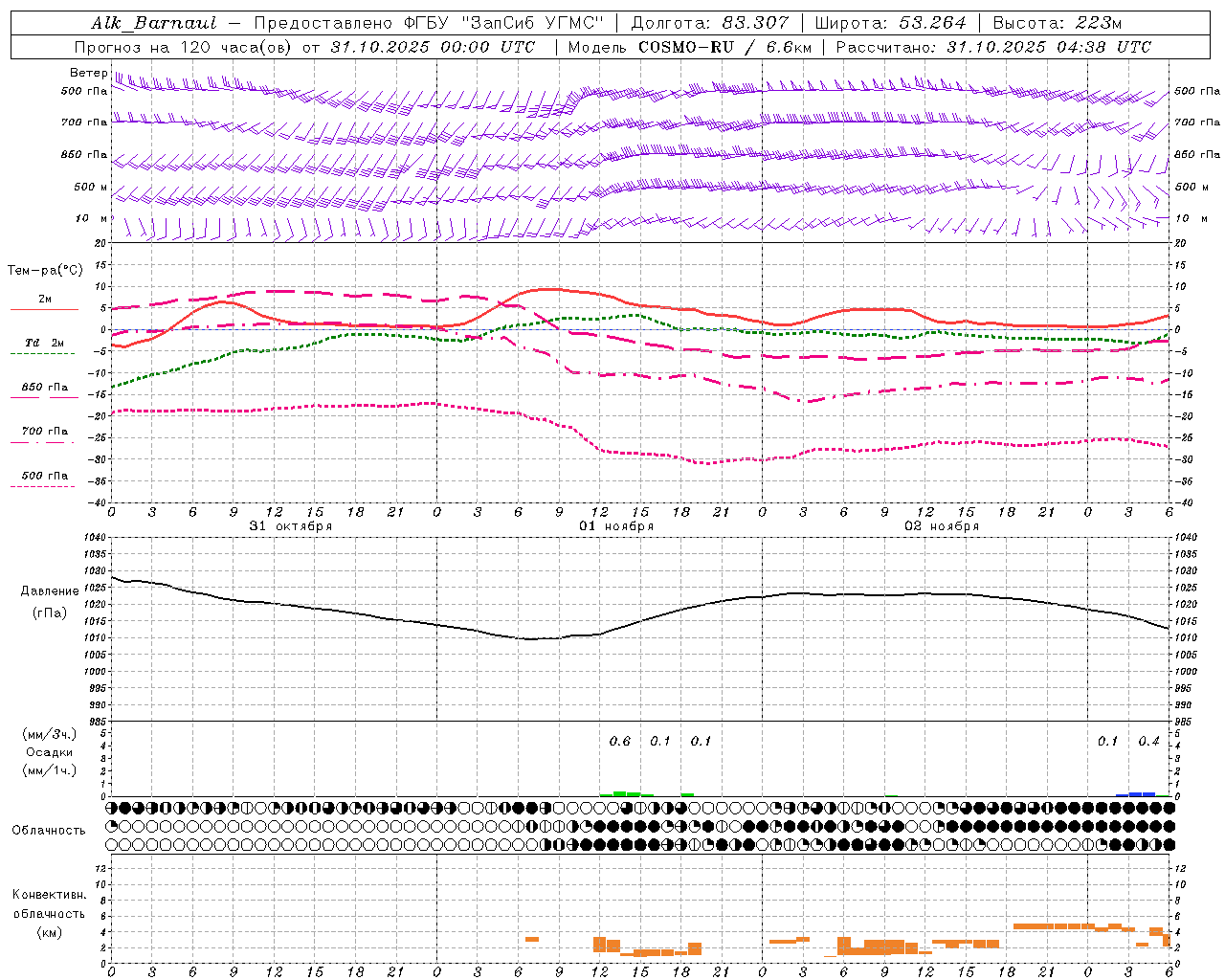The image size is (1225, 980).
Task: Select the Td 2м dew point legend entry
Action: [44, 345]
